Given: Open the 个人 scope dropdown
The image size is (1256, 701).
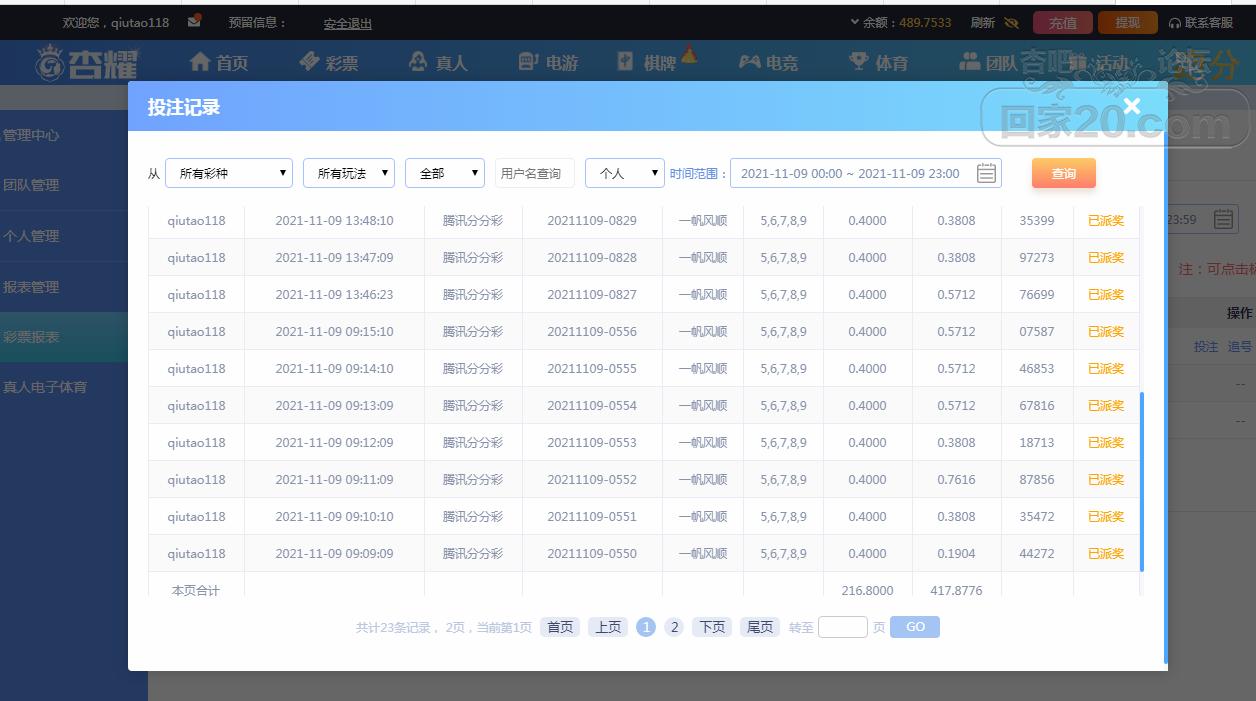Looking at the screenshot, I should coord(624,173).
